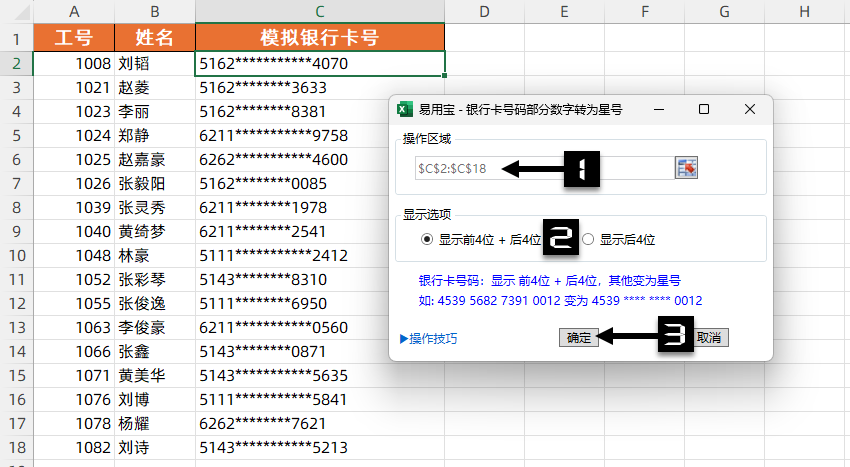Click cell with 5143************5213

coord(320,447)
